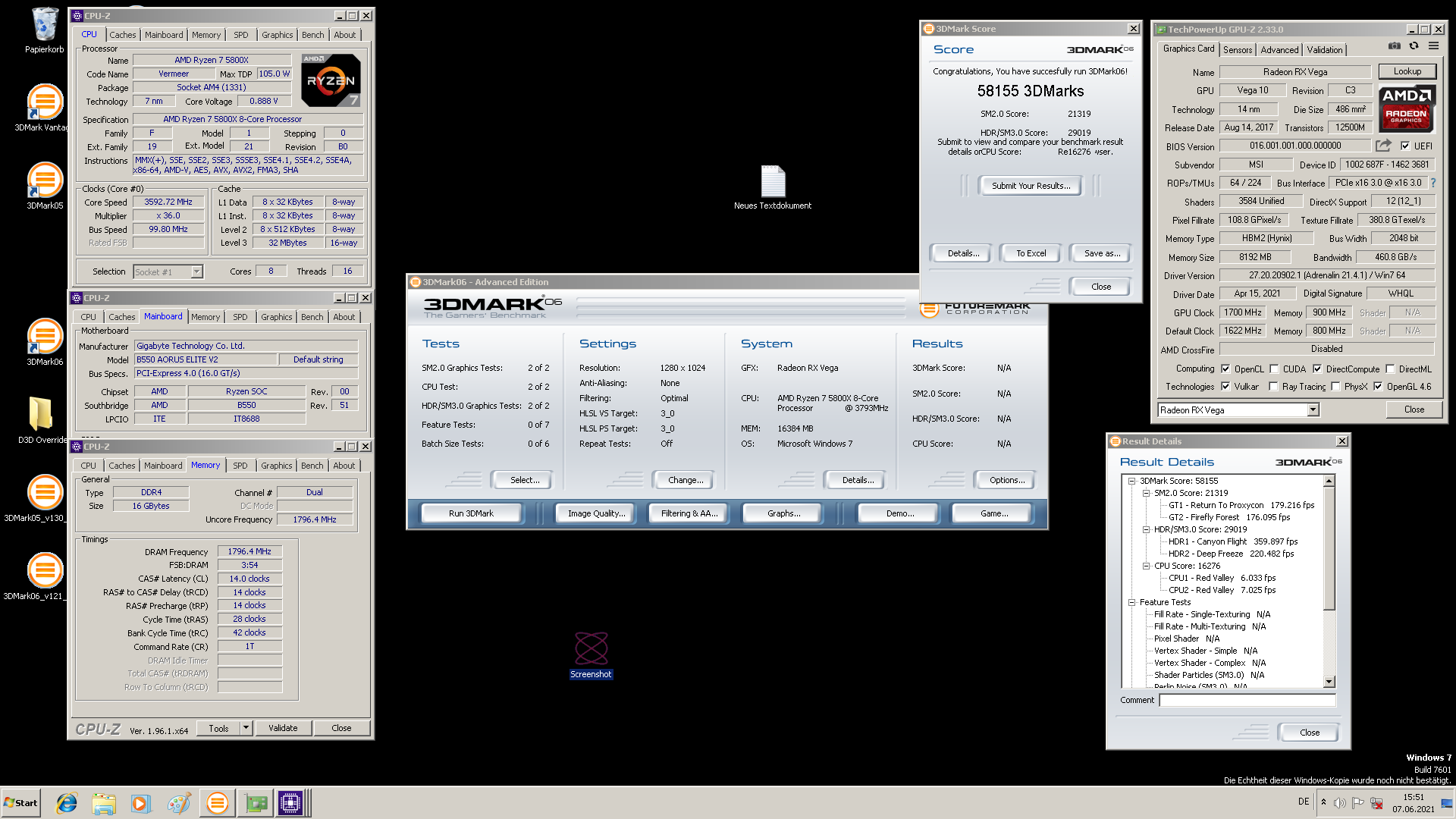This screenshot has height=819, width=1456.
Task: Open the Socket #1 selection dropdown in CPU-Z
Action: pyautogui.click(x=196, y=271)
